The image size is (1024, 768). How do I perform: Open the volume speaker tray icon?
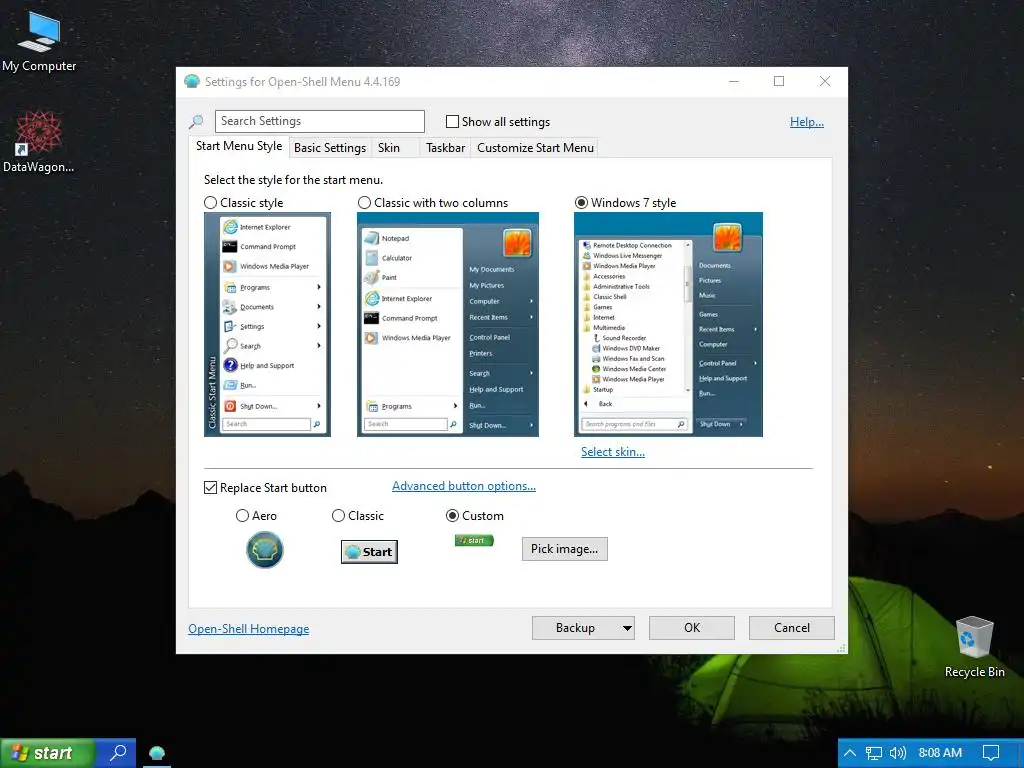(898, 753)
